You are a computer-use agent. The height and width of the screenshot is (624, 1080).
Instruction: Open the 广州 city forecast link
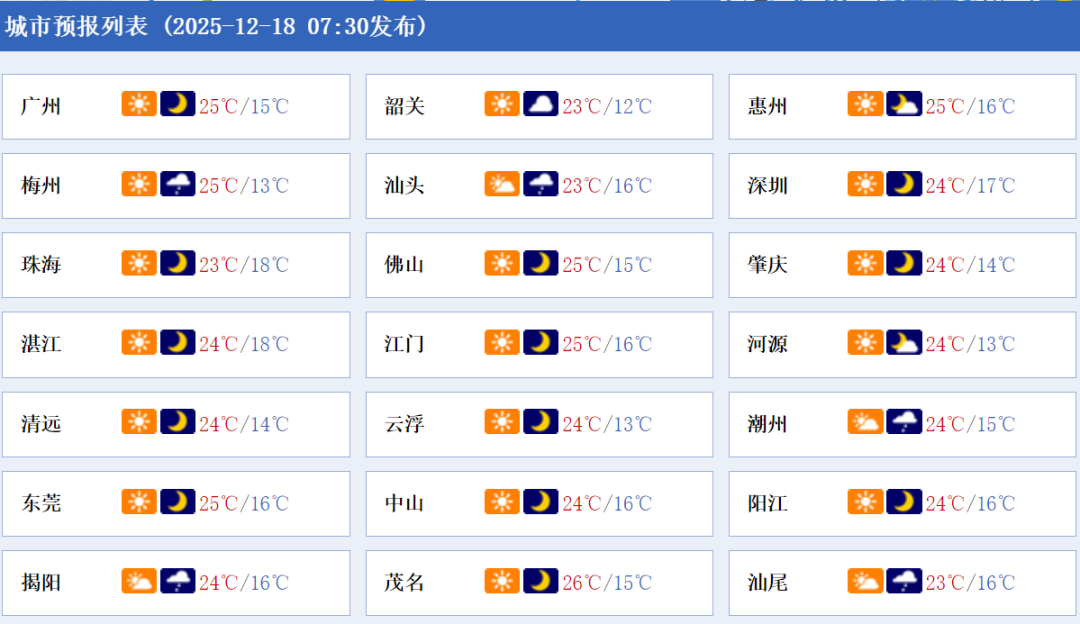tap(41, 105)
